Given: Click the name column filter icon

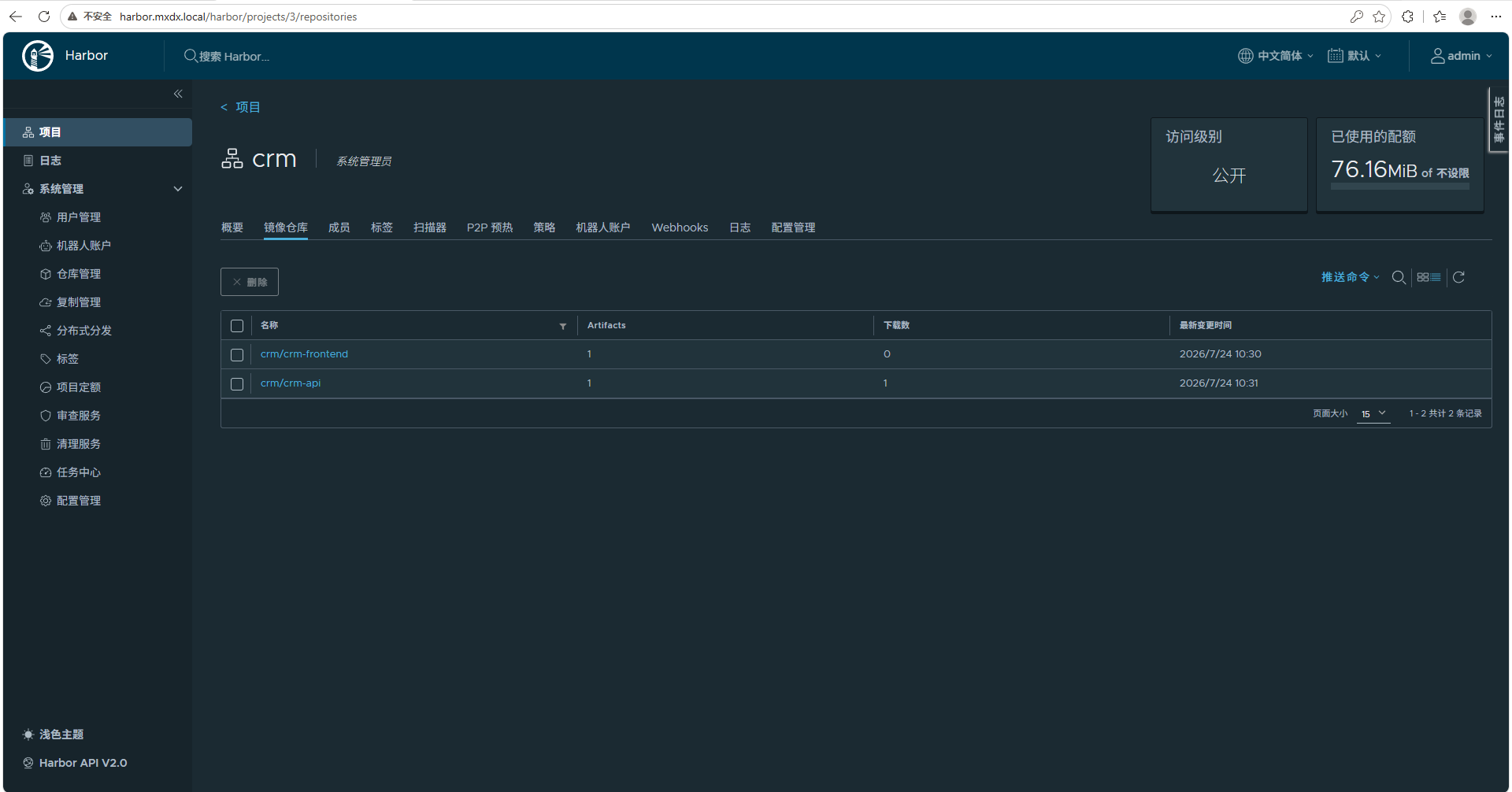Looking at the screenshot, I should coord(563,326).
